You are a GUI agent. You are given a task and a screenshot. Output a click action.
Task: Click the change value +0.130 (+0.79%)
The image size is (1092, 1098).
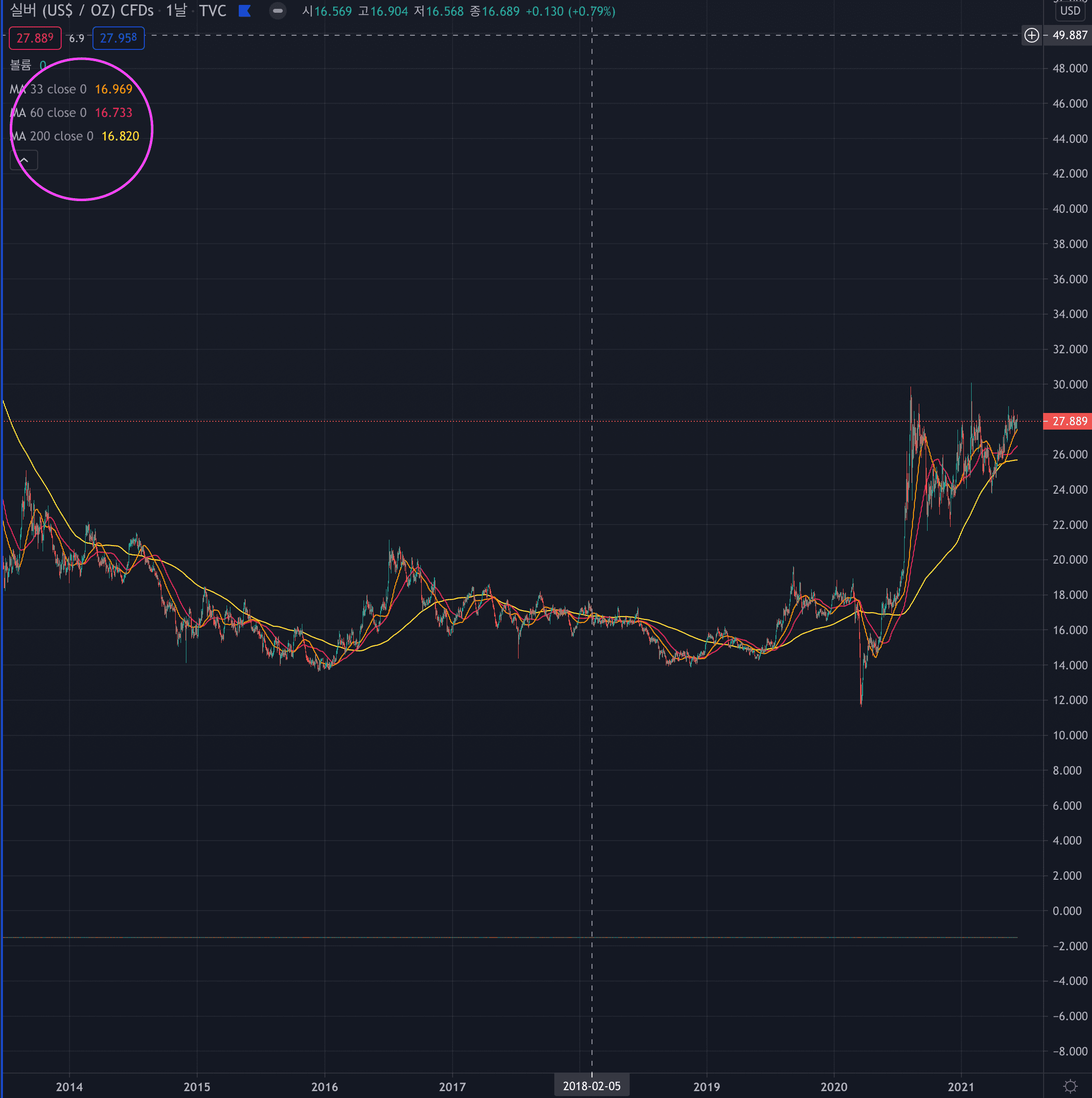point(570,11)
